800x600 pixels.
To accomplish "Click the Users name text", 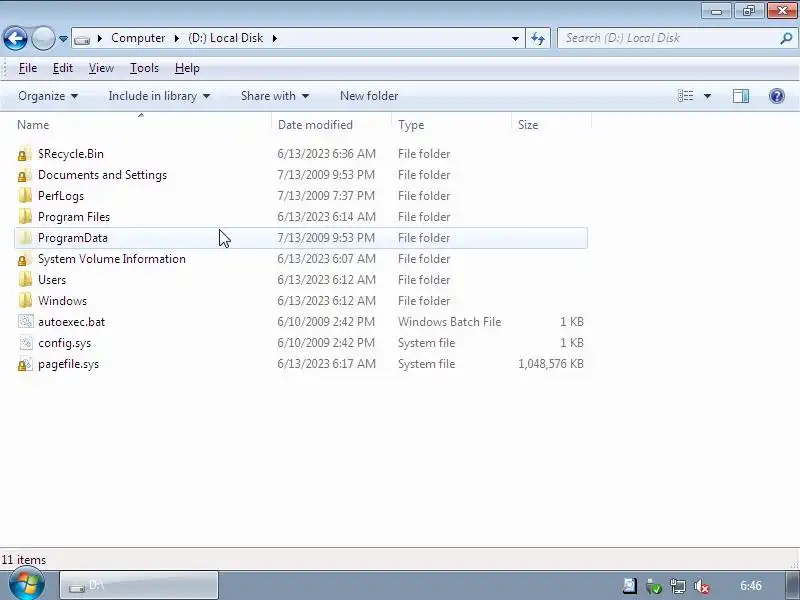I will [x=52, y=280].
